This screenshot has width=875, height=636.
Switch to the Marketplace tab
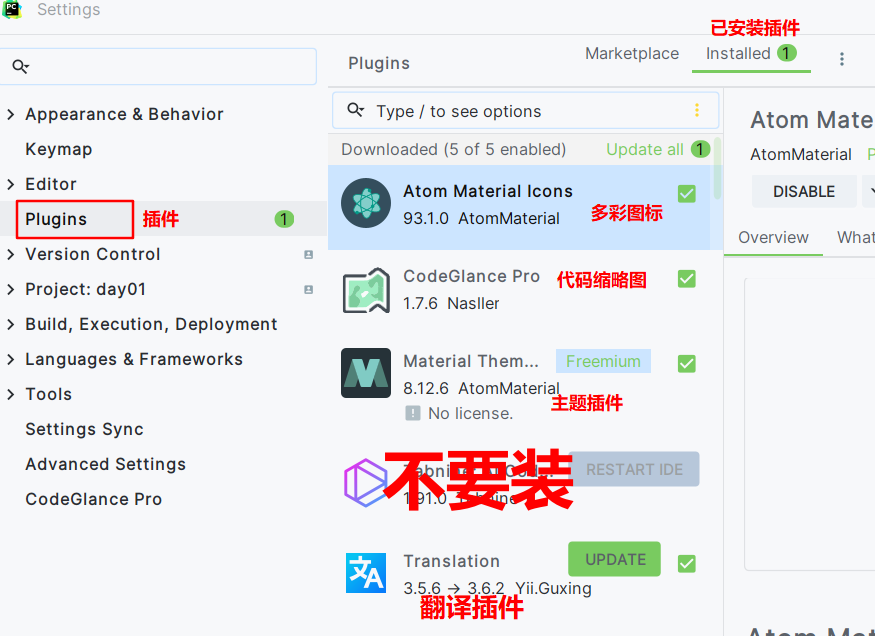pos(632,54)
